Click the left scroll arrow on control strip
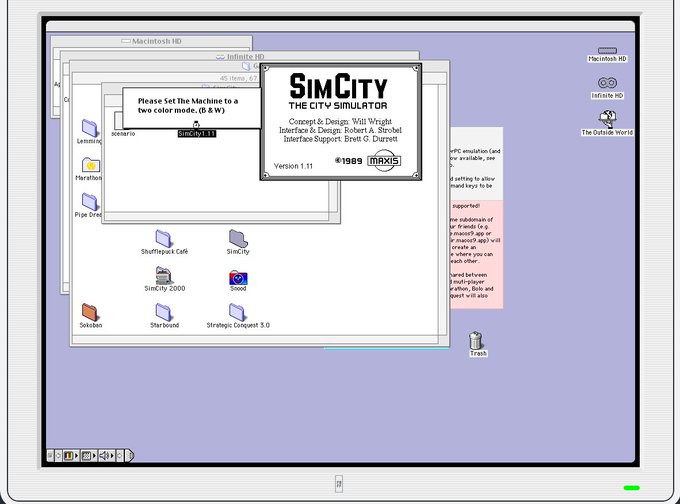Image resolution: width=680 pixels, height=504 pixels. pyautogui.click(x=59, y=456)
